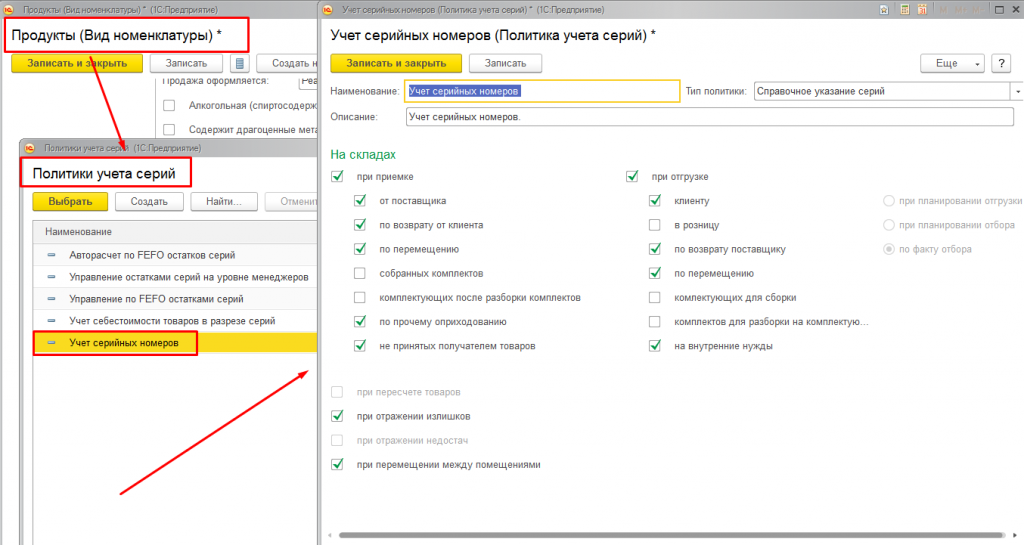The image size is (1024, 545).
Task: Click the 1C logo icon of serial numbers window
Action: pyautogui.click(x=328, y=10)
